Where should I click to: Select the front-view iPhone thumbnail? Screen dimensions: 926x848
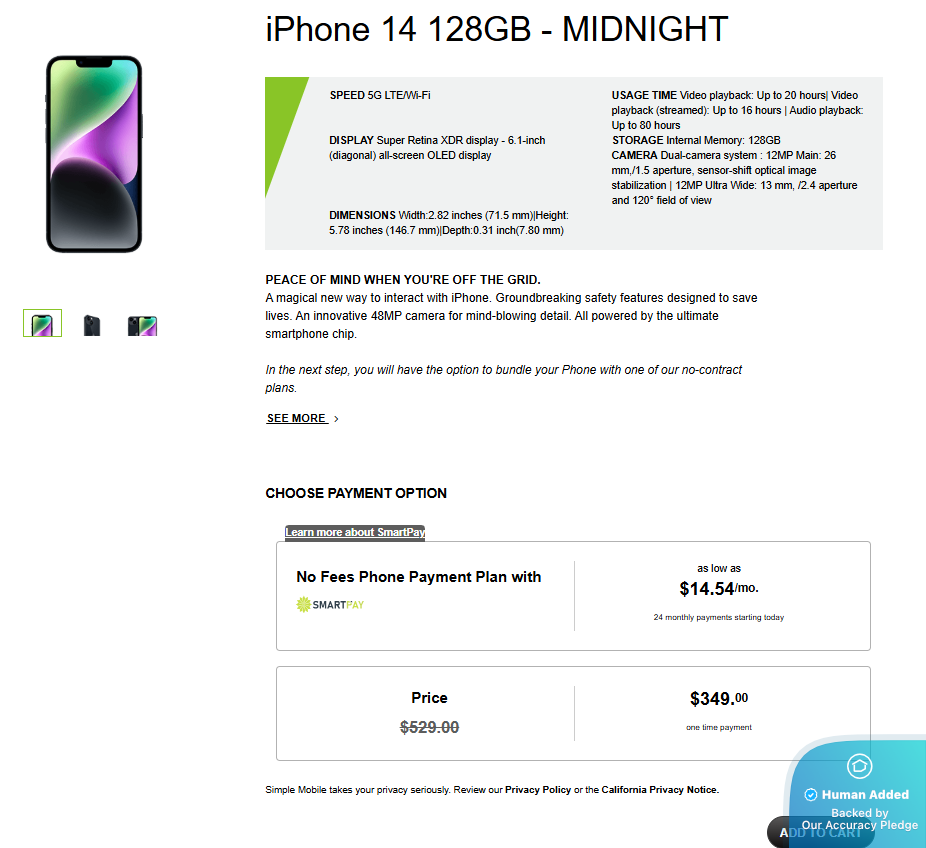click(43, 323)
